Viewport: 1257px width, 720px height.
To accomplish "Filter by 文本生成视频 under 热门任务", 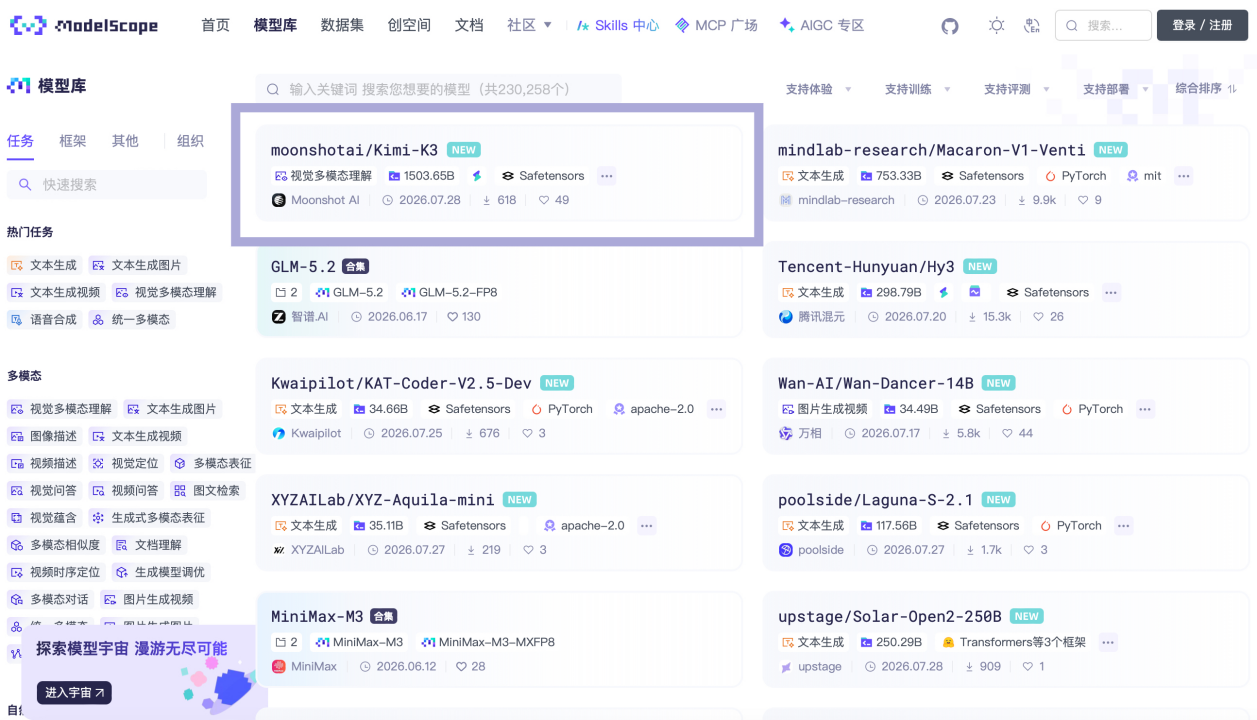I will tap(54, 292).
